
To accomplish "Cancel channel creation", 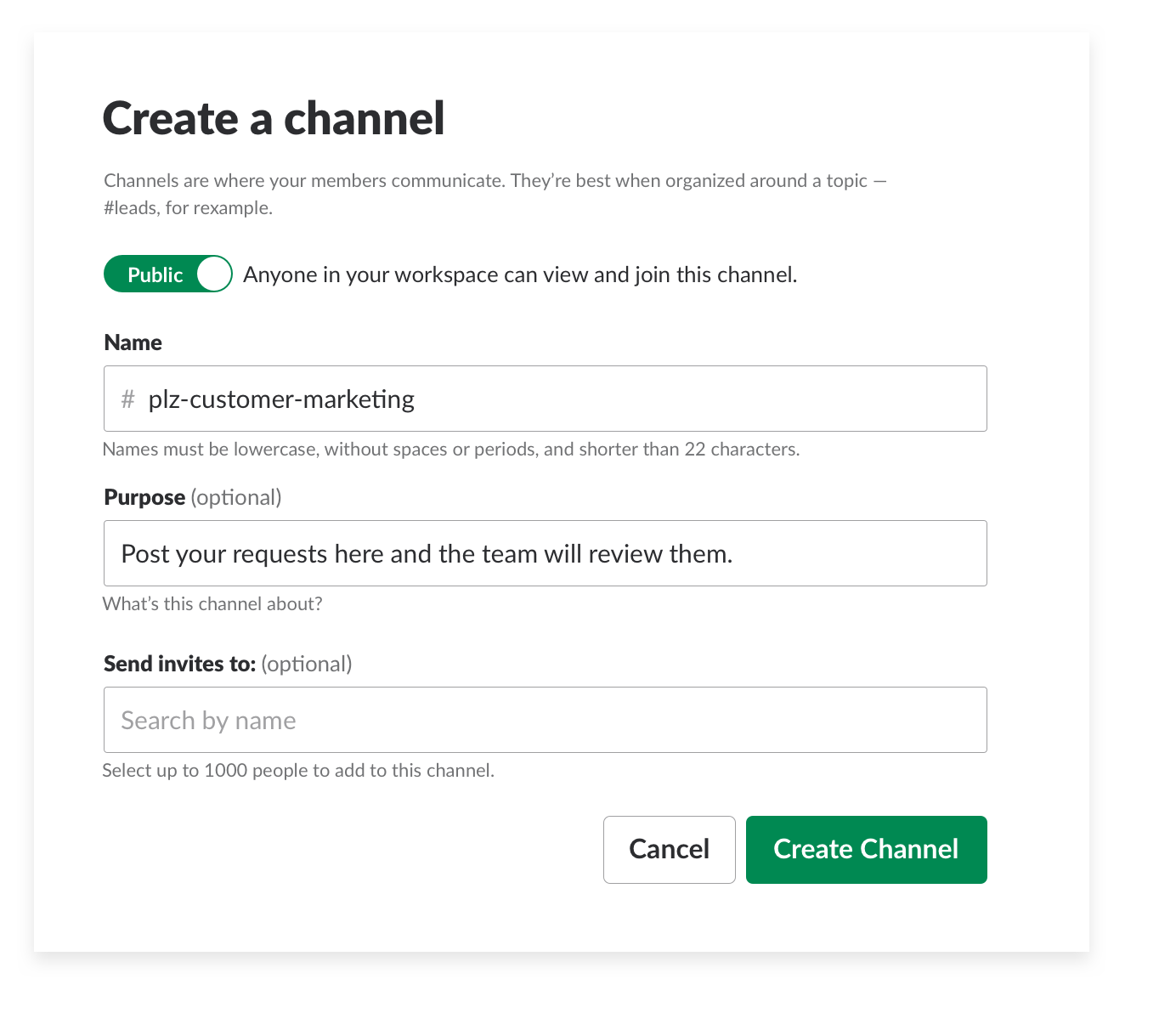I will [x=669, y=849].
